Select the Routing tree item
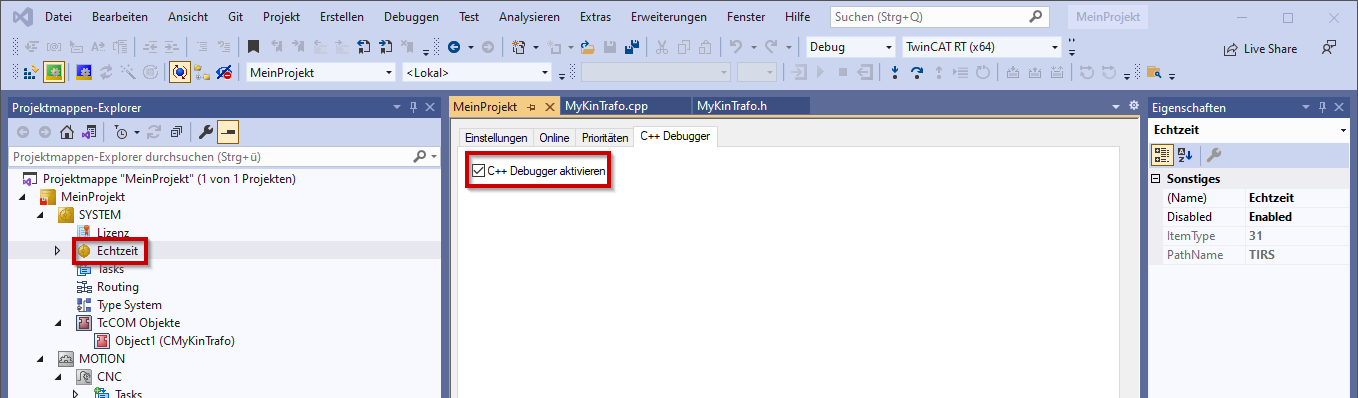The image size is (1358, 398). tap(118, 286)
